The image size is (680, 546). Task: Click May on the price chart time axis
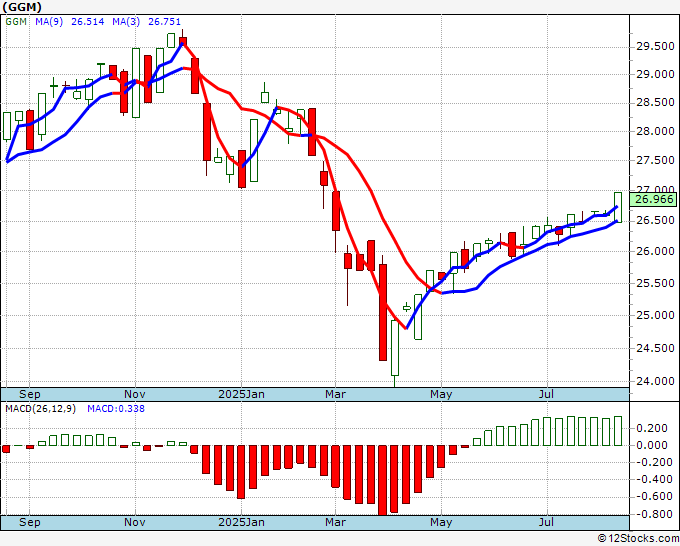(x=441, y=394)
